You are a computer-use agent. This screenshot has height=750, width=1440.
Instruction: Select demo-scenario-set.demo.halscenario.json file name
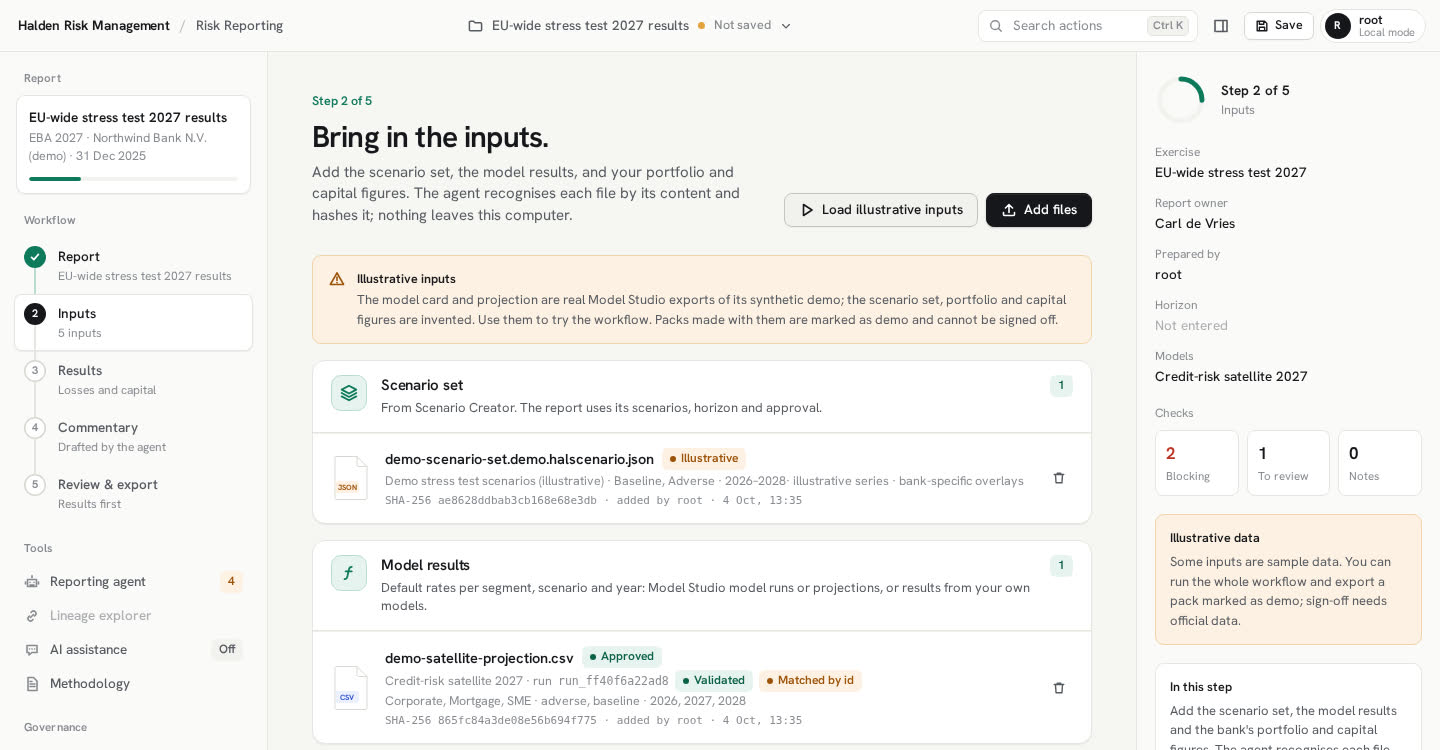pos(519,459)
